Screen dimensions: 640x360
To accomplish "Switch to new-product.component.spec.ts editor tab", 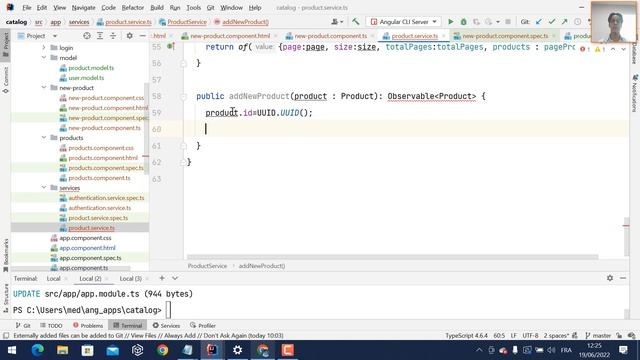I will (x=505, y=36).
